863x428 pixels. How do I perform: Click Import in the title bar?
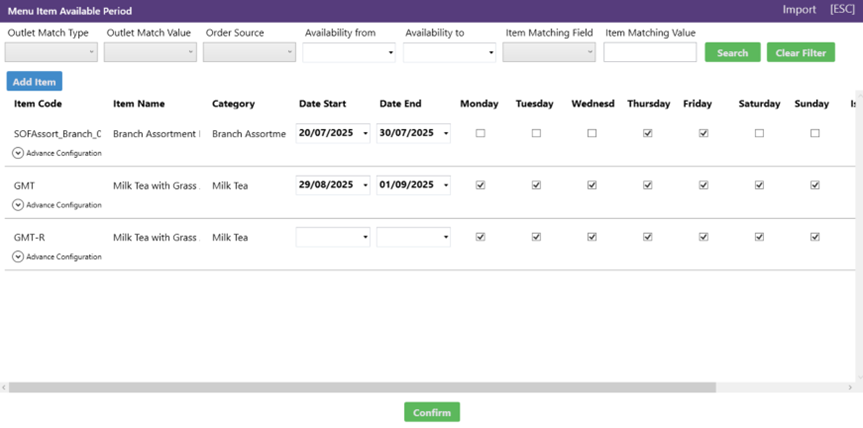[799, 10]
